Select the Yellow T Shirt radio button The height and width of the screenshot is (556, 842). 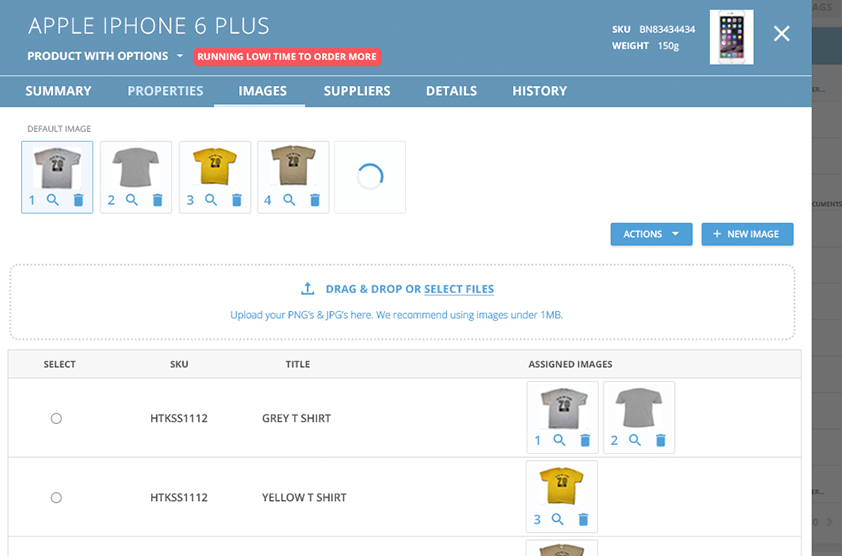[x=56, y=497]
